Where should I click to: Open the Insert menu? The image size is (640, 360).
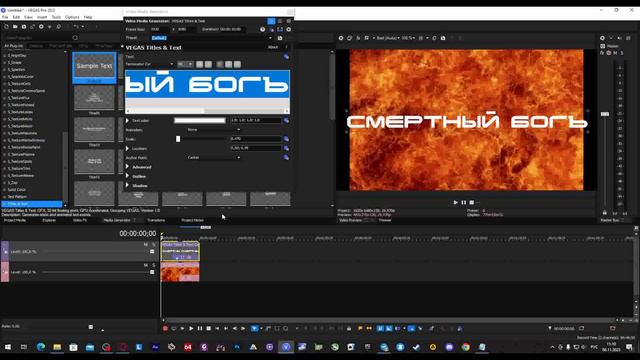pyautogui.click(x=42, y=17)
